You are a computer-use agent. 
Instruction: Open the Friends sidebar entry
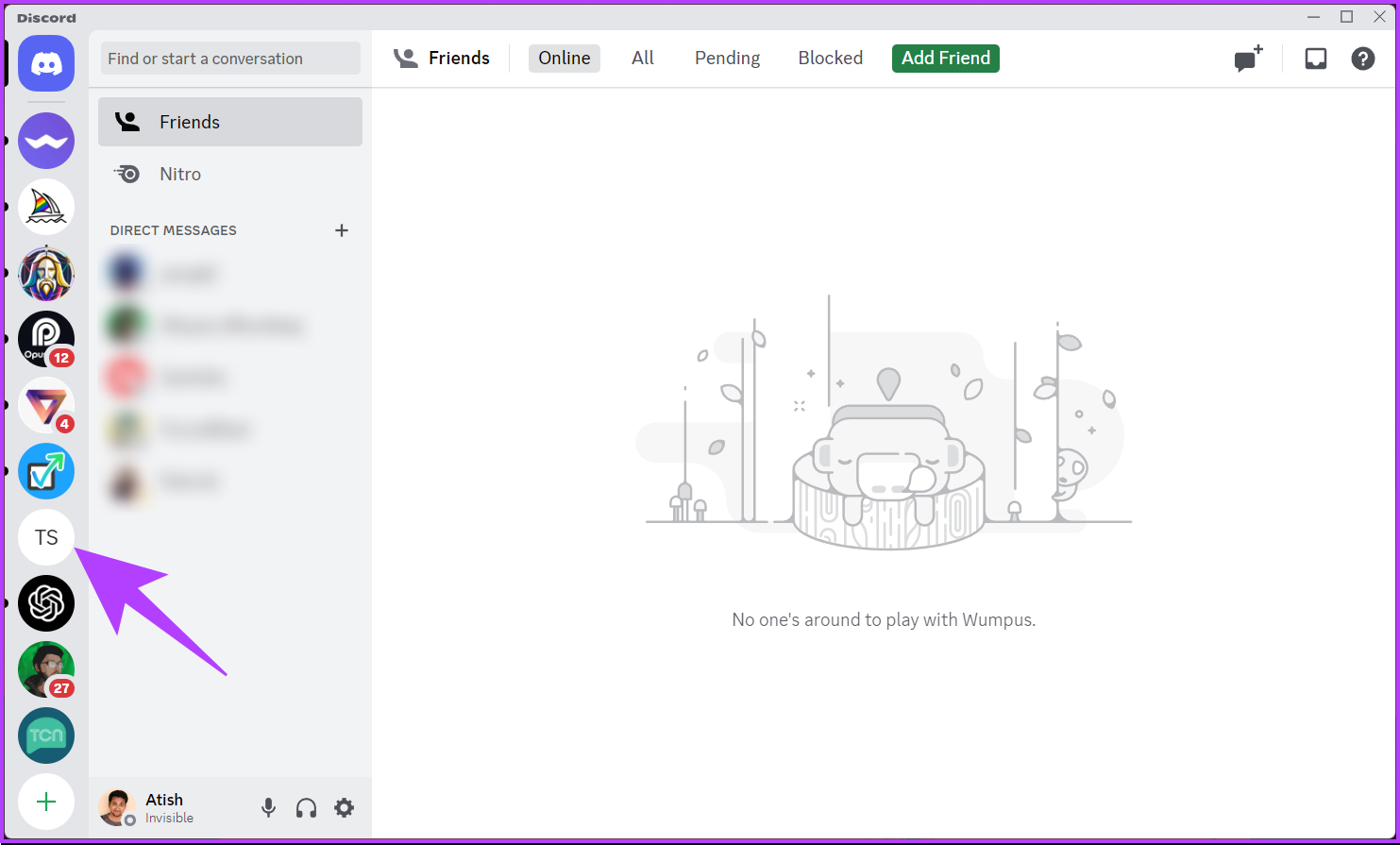click(230, 122)
